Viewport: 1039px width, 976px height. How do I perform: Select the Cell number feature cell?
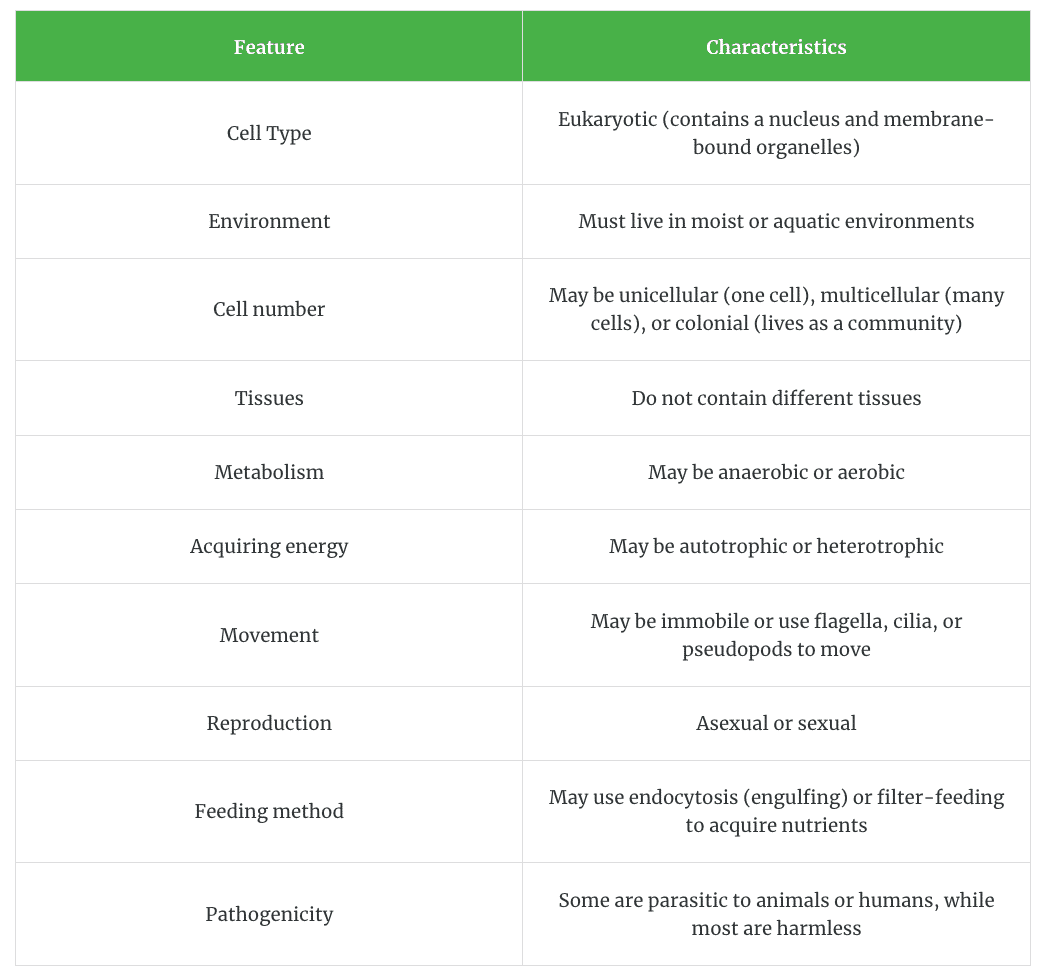coord(269,309)
